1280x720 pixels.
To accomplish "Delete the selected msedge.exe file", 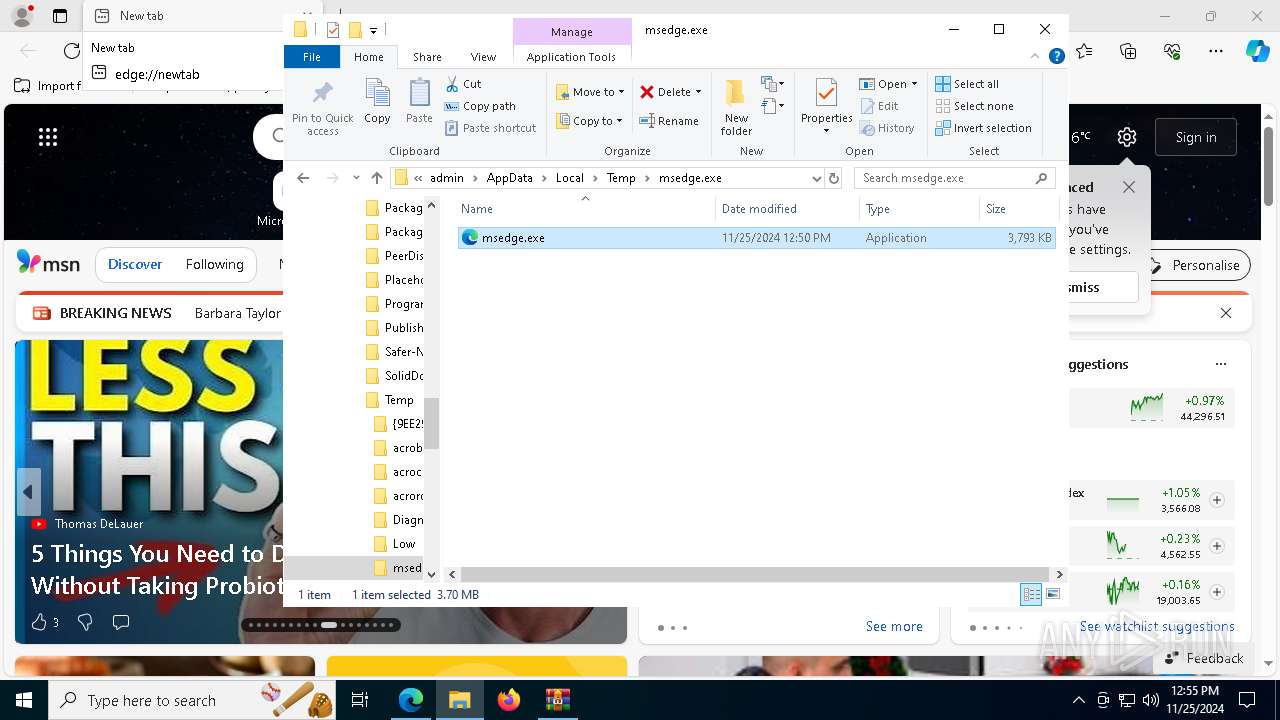I will (665, 92).
